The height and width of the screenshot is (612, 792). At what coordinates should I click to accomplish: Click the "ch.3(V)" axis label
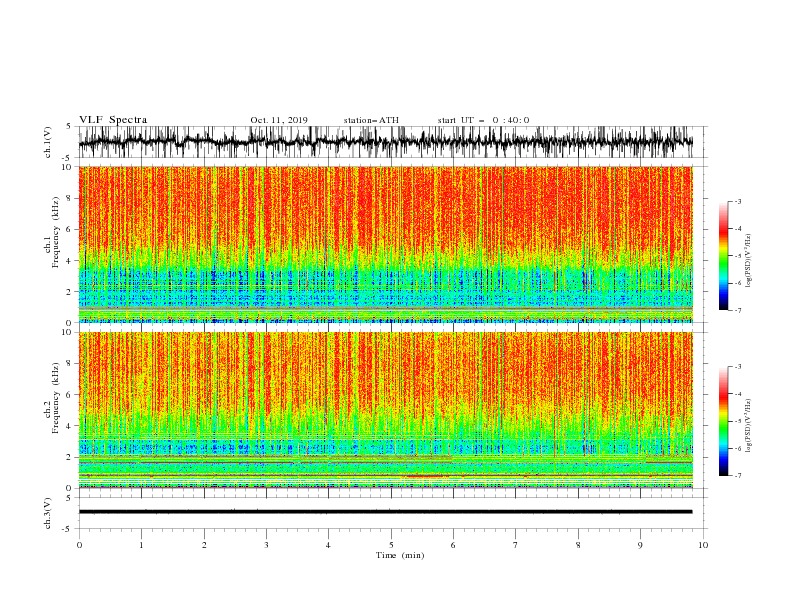click(x=48, y=513)
